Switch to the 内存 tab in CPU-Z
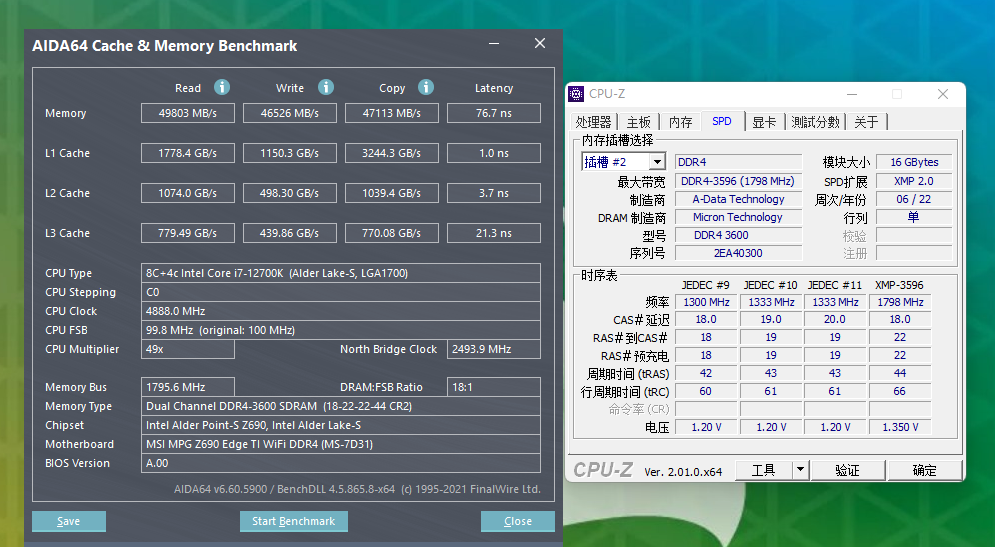995x547 pixels. pyautogui.click(x=680, y=122)
